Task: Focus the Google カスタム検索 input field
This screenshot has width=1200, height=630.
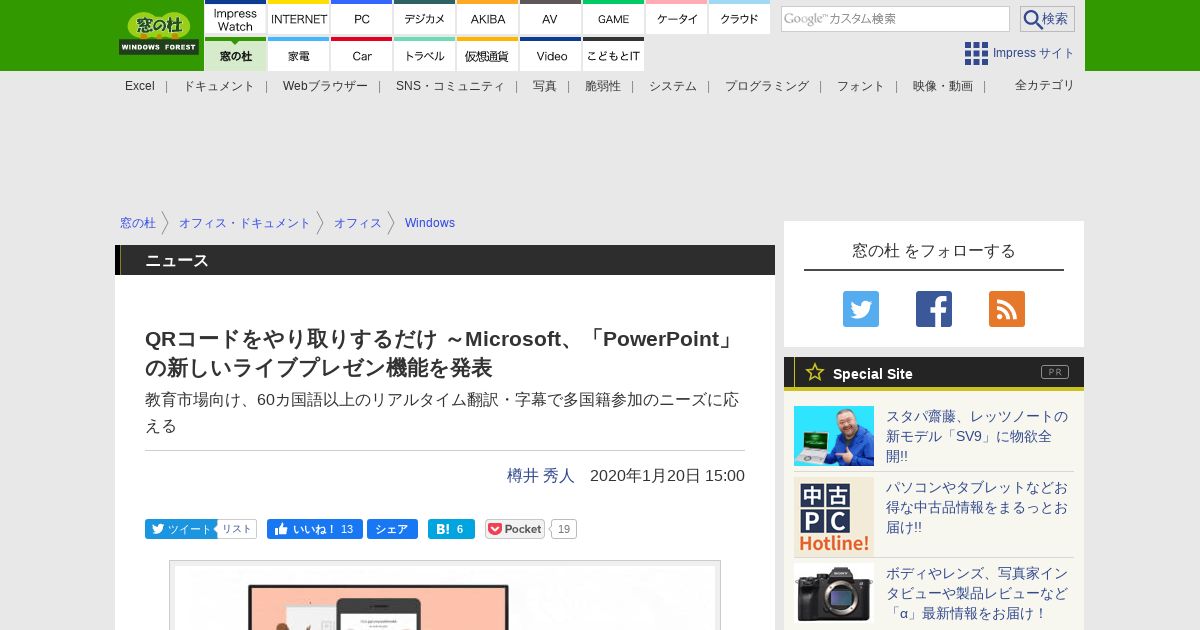Action: (895, 19)
